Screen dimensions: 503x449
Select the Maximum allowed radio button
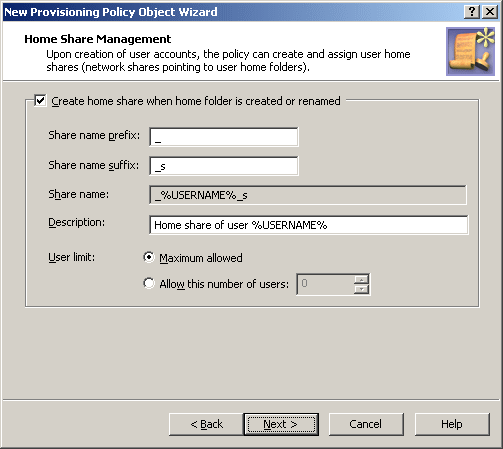[x=149, y=257]
